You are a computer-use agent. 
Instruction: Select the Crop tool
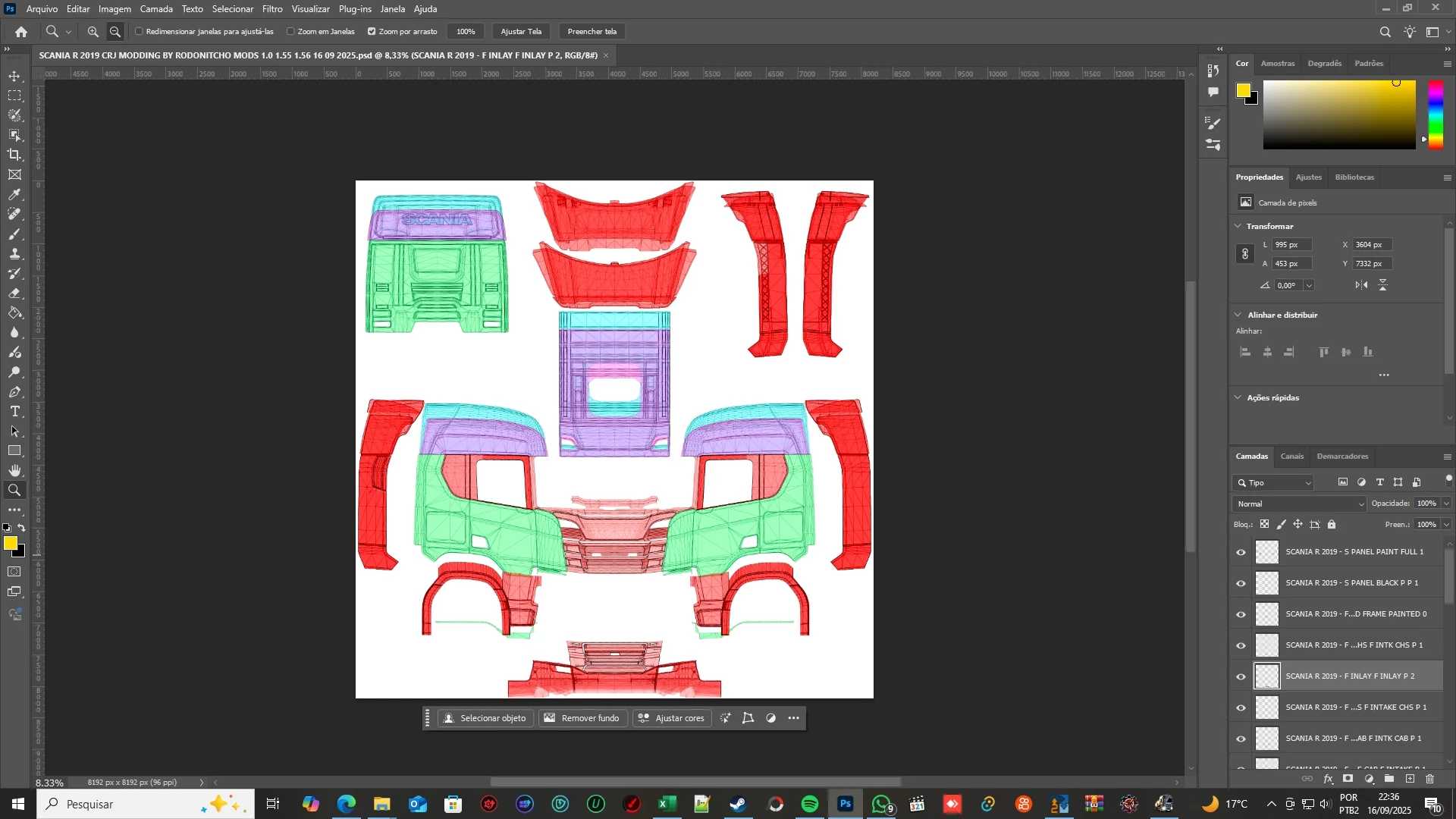click(14, 155)
